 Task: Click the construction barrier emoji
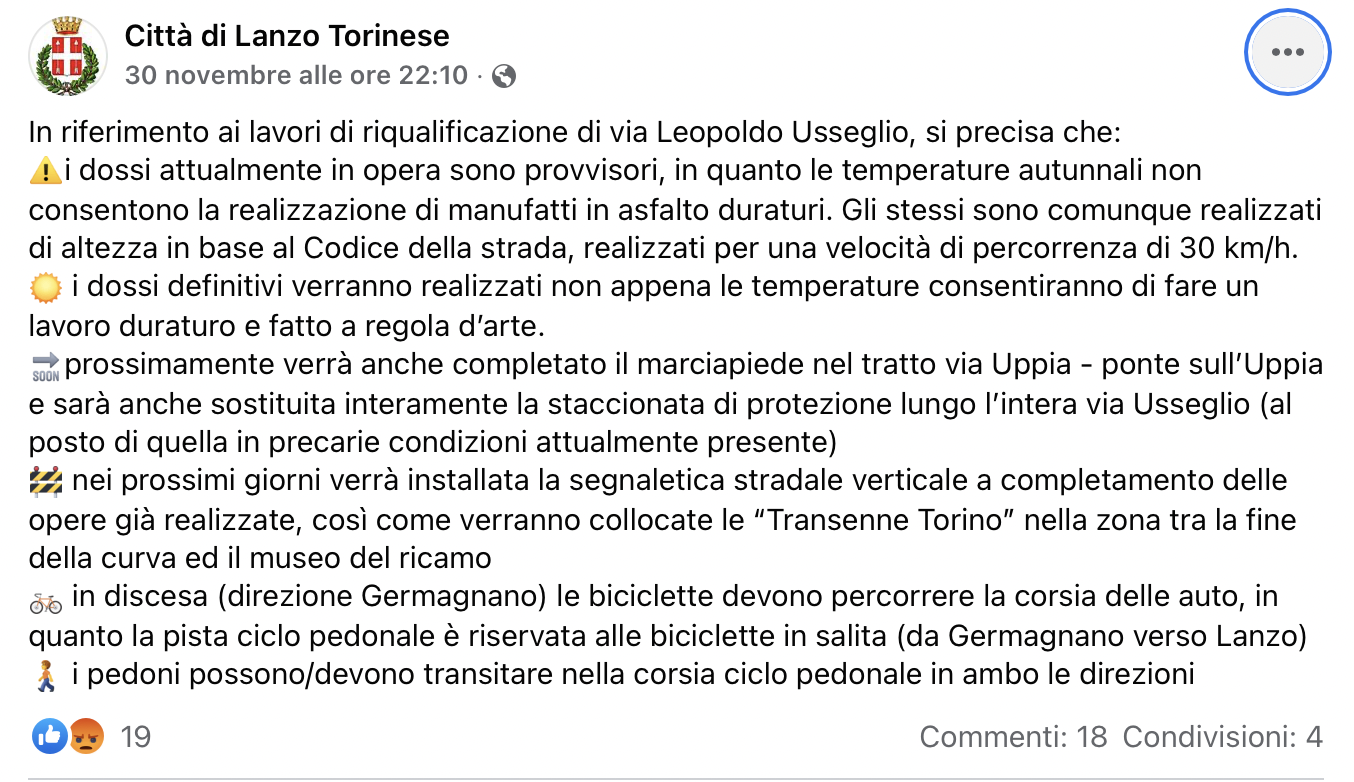point(46,482)
